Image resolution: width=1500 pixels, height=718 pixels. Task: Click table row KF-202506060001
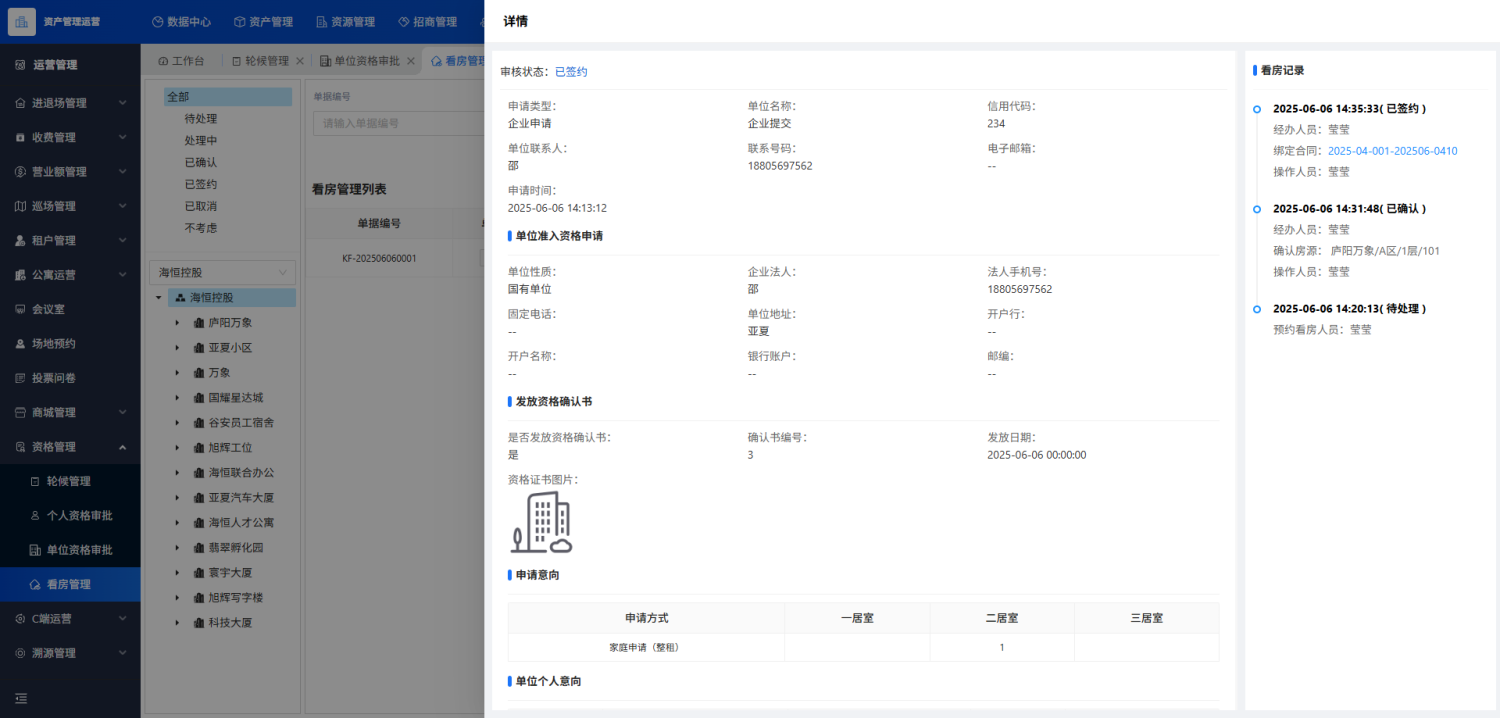[394, 258]
